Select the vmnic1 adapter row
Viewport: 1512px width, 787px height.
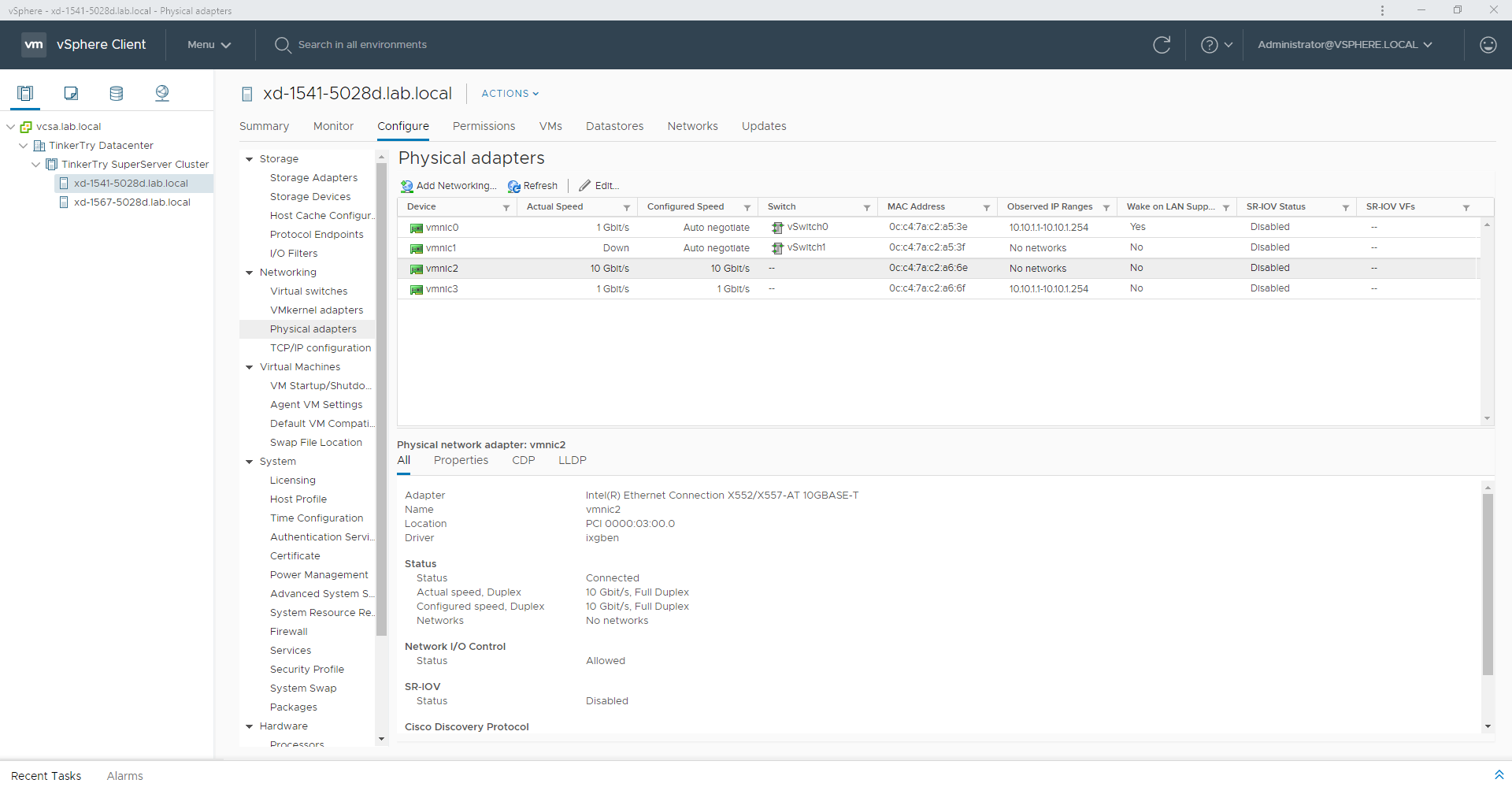939,248
